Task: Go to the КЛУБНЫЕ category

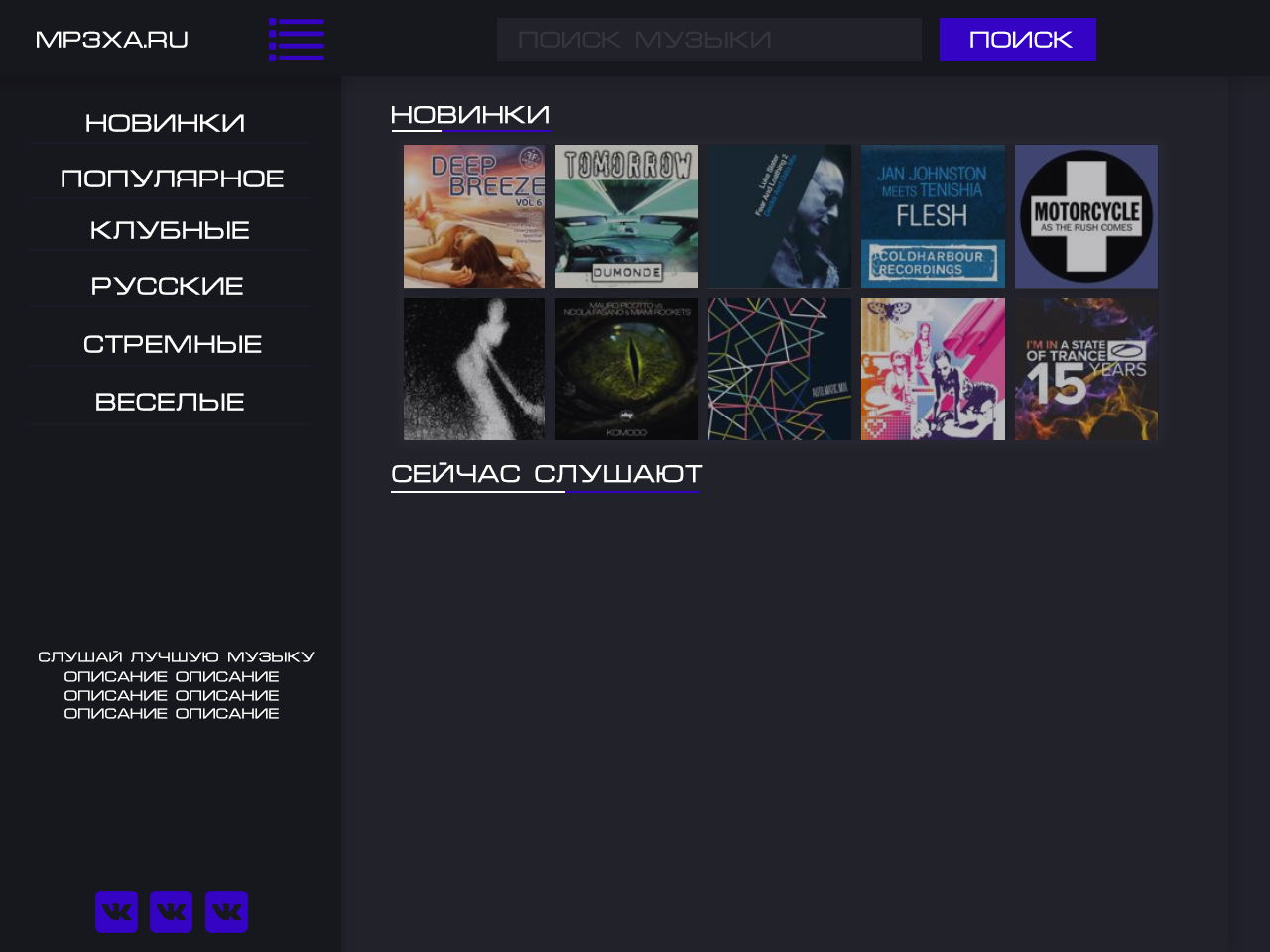Action: point(170,230)
